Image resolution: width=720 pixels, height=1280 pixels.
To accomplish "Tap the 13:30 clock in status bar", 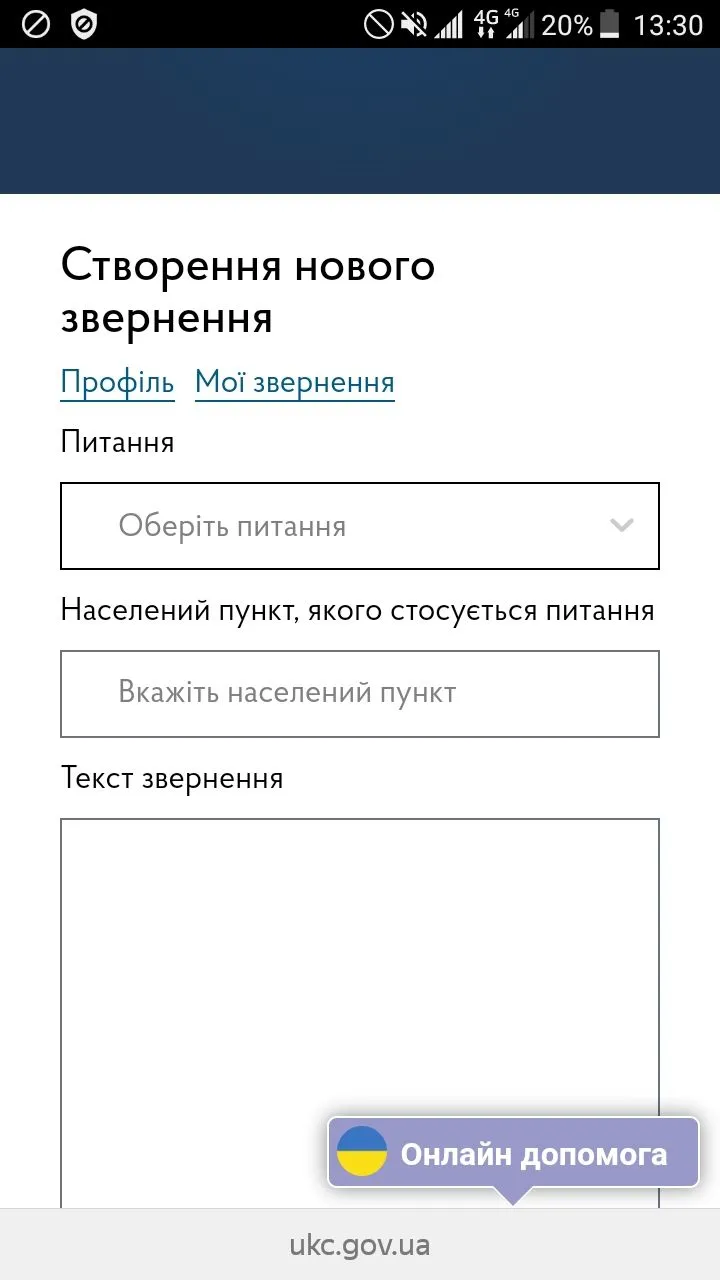I will [x=668, y=24].
